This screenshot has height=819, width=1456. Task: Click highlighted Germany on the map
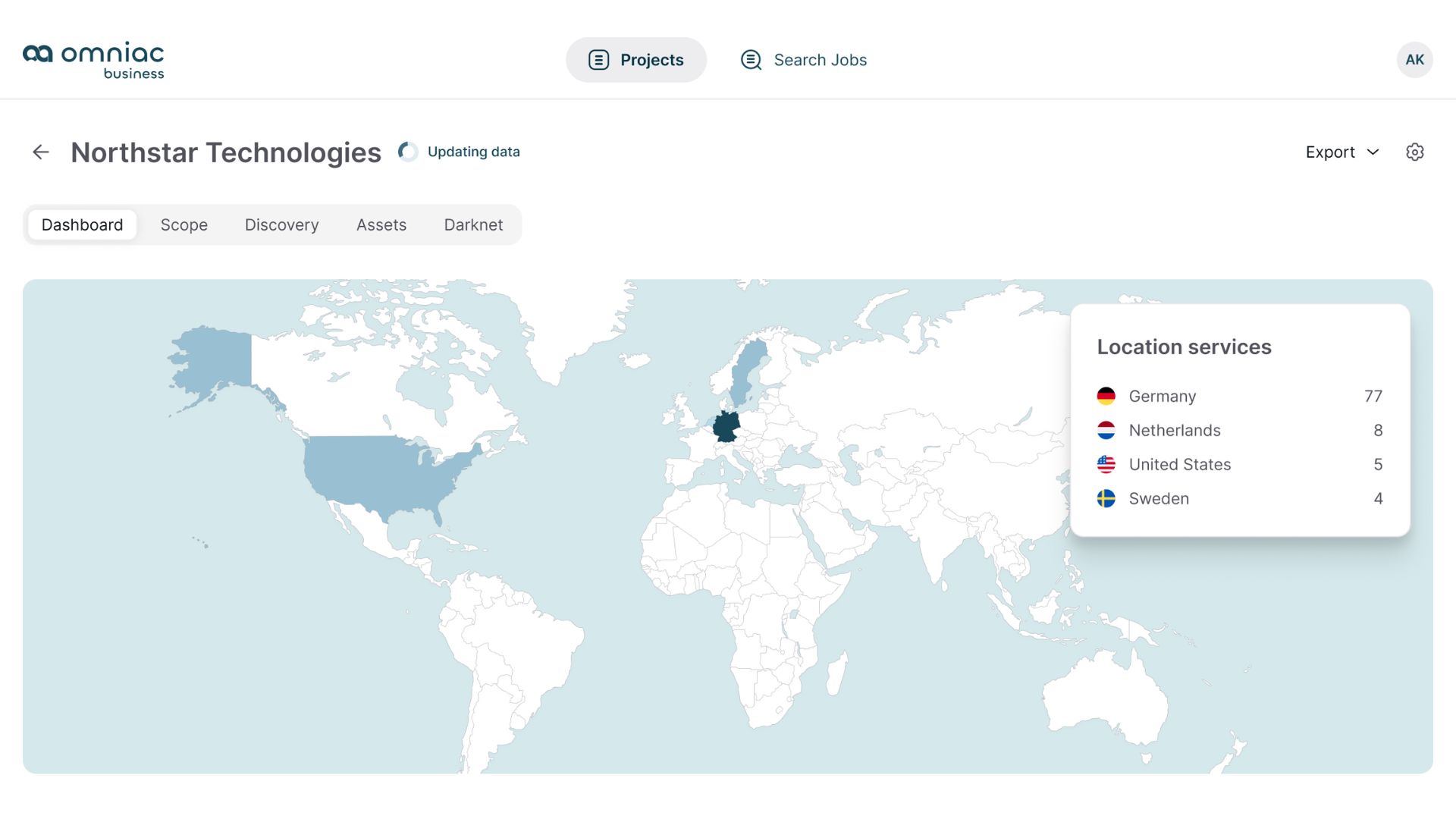point(726,427)
